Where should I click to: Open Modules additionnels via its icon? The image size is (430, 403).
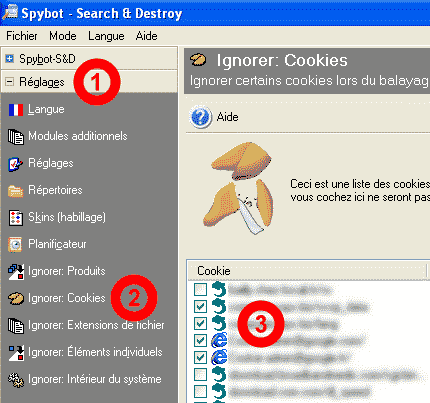click(16, 137)
